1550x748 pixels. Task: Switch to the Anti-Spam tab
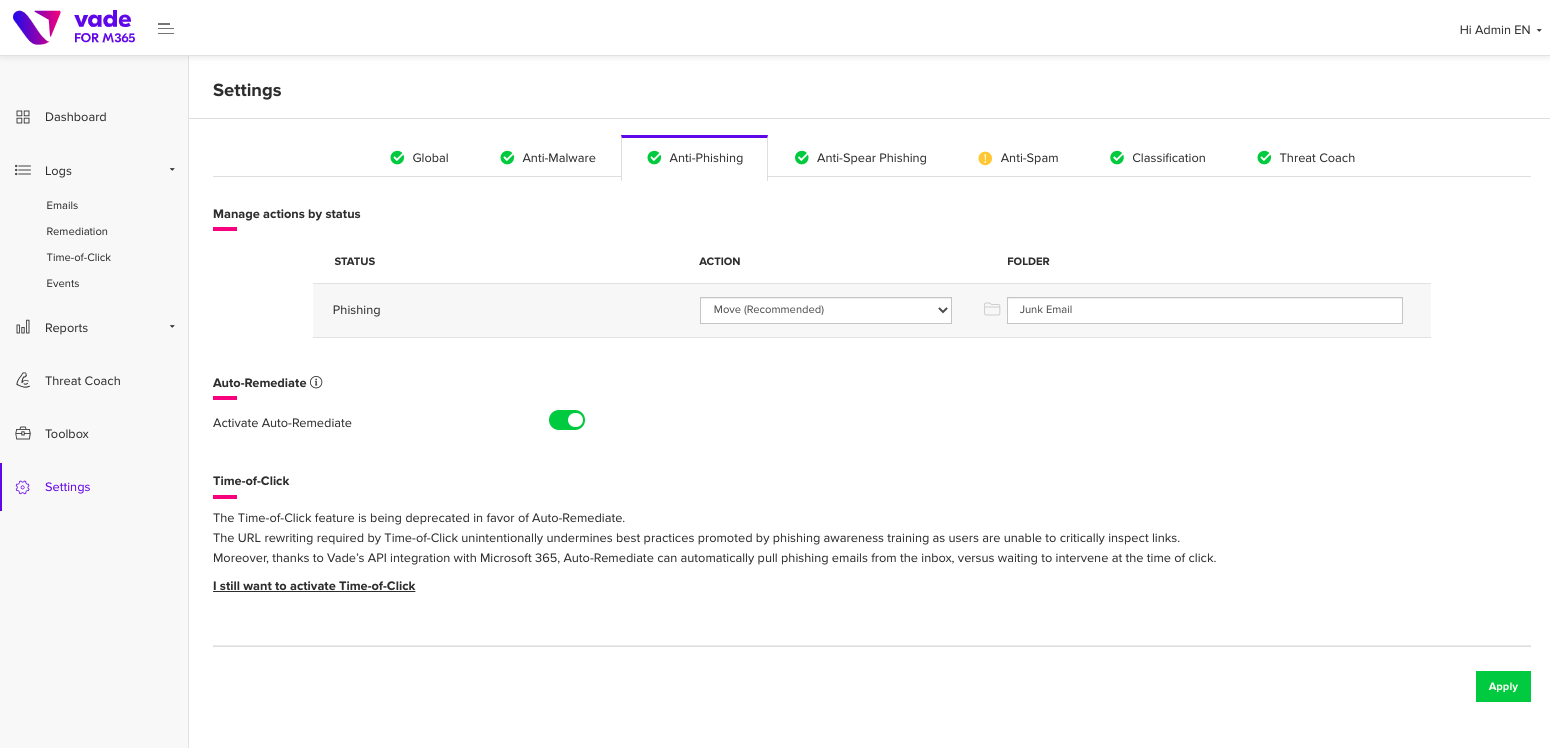[x=1018, y=158]
